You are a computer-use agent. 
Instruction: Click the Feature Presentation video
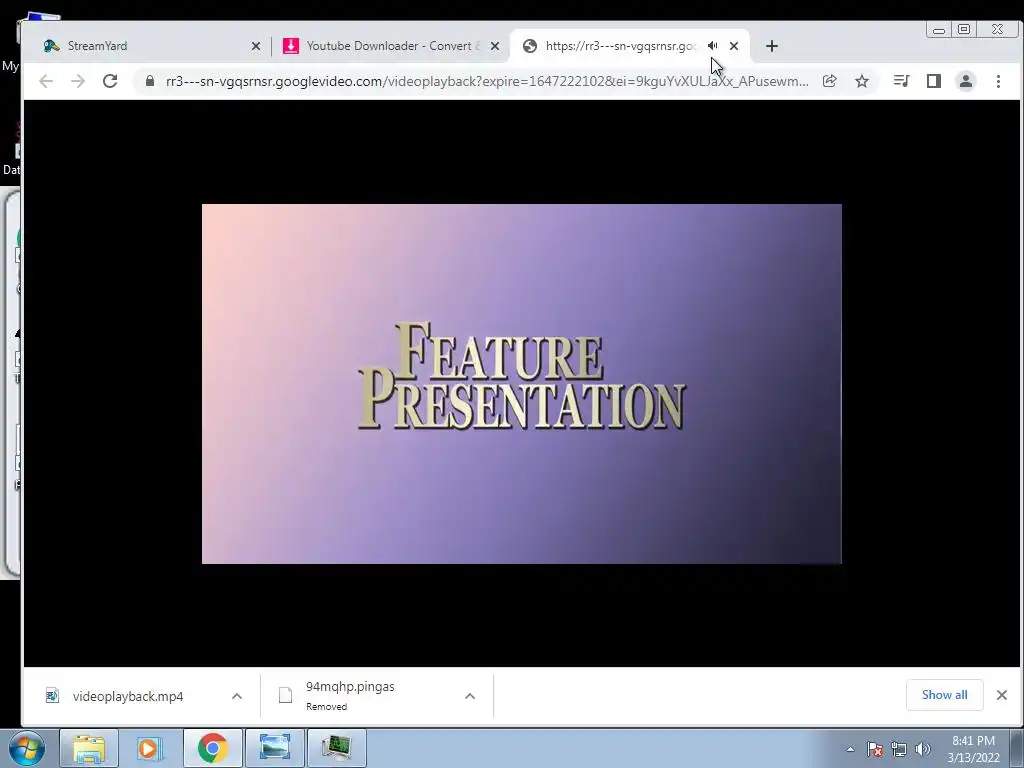pyautogui.click(x=522, y=384)
